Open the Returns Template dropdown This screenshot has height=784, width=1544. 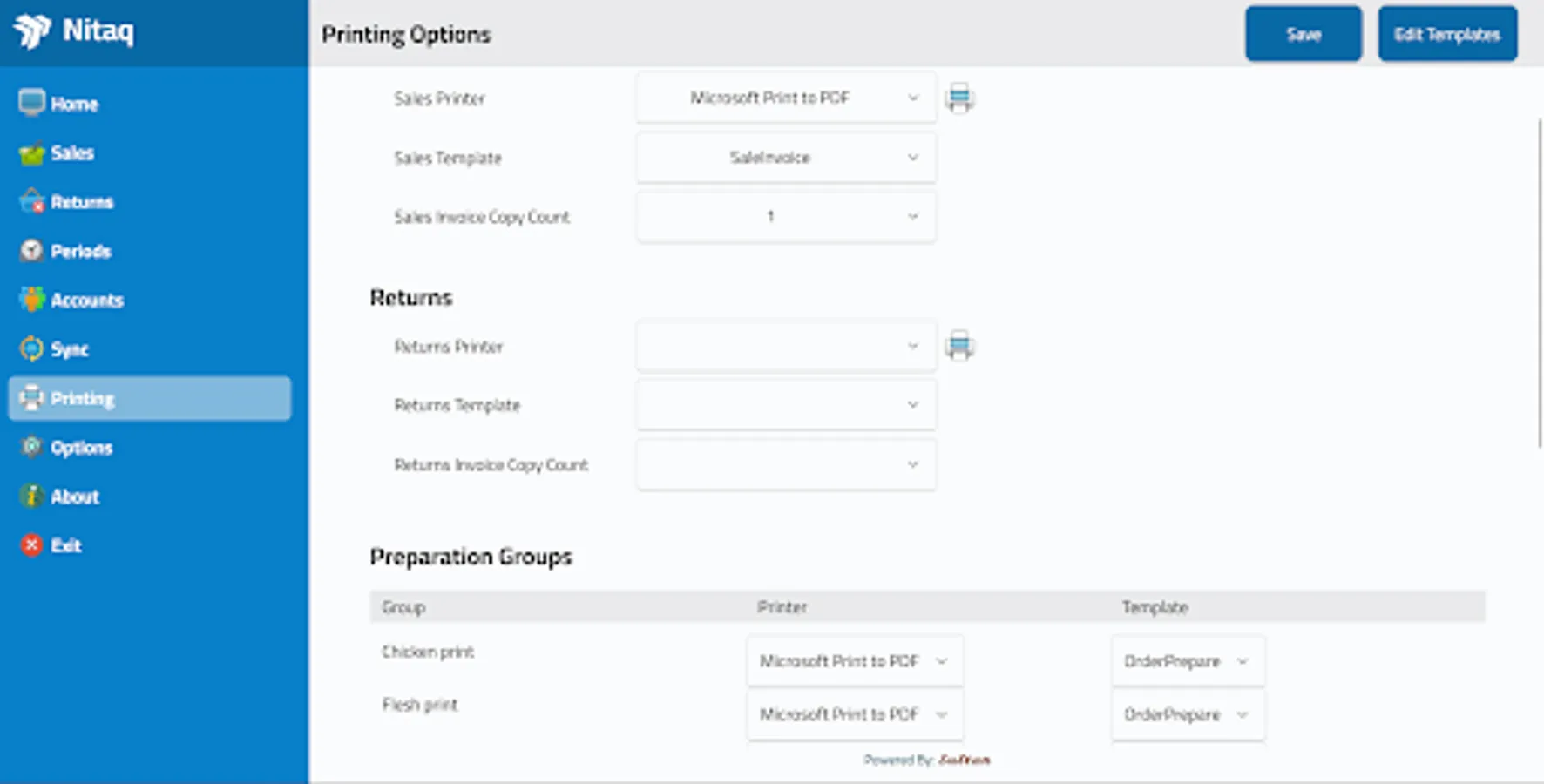785,404
